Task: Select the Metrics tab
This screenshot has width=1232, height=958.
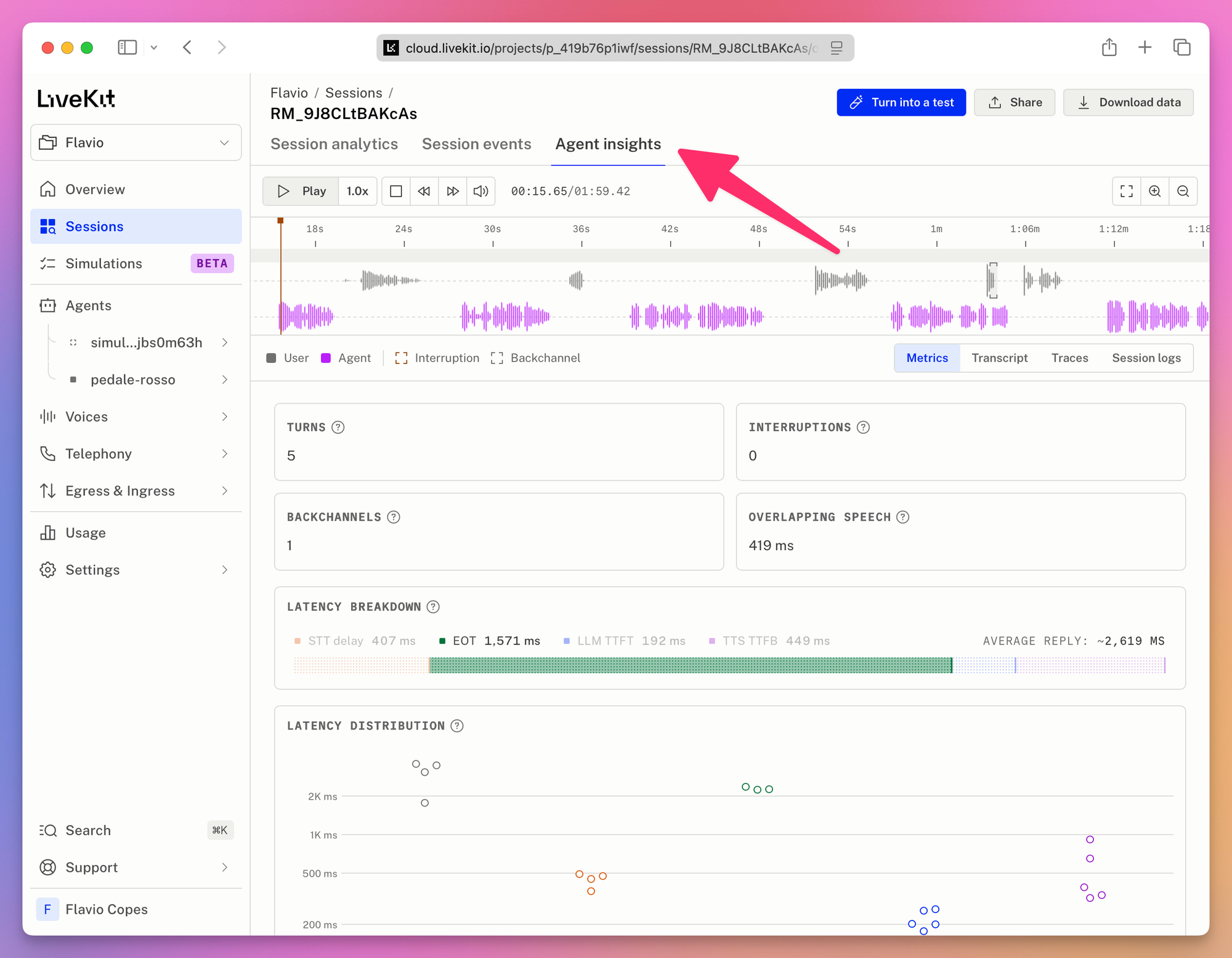Action: coord(927,358)
